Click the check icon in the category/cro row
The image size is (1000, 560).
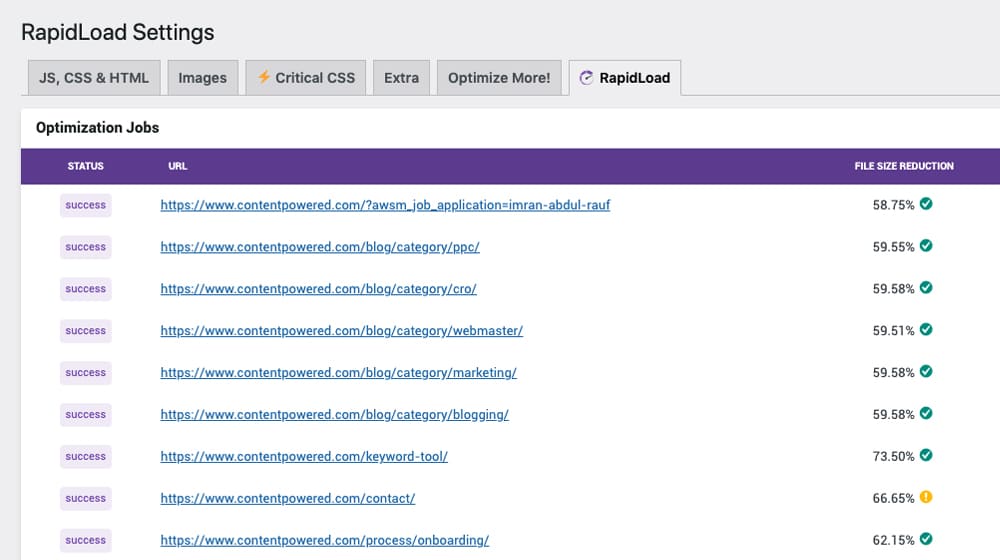926,288
